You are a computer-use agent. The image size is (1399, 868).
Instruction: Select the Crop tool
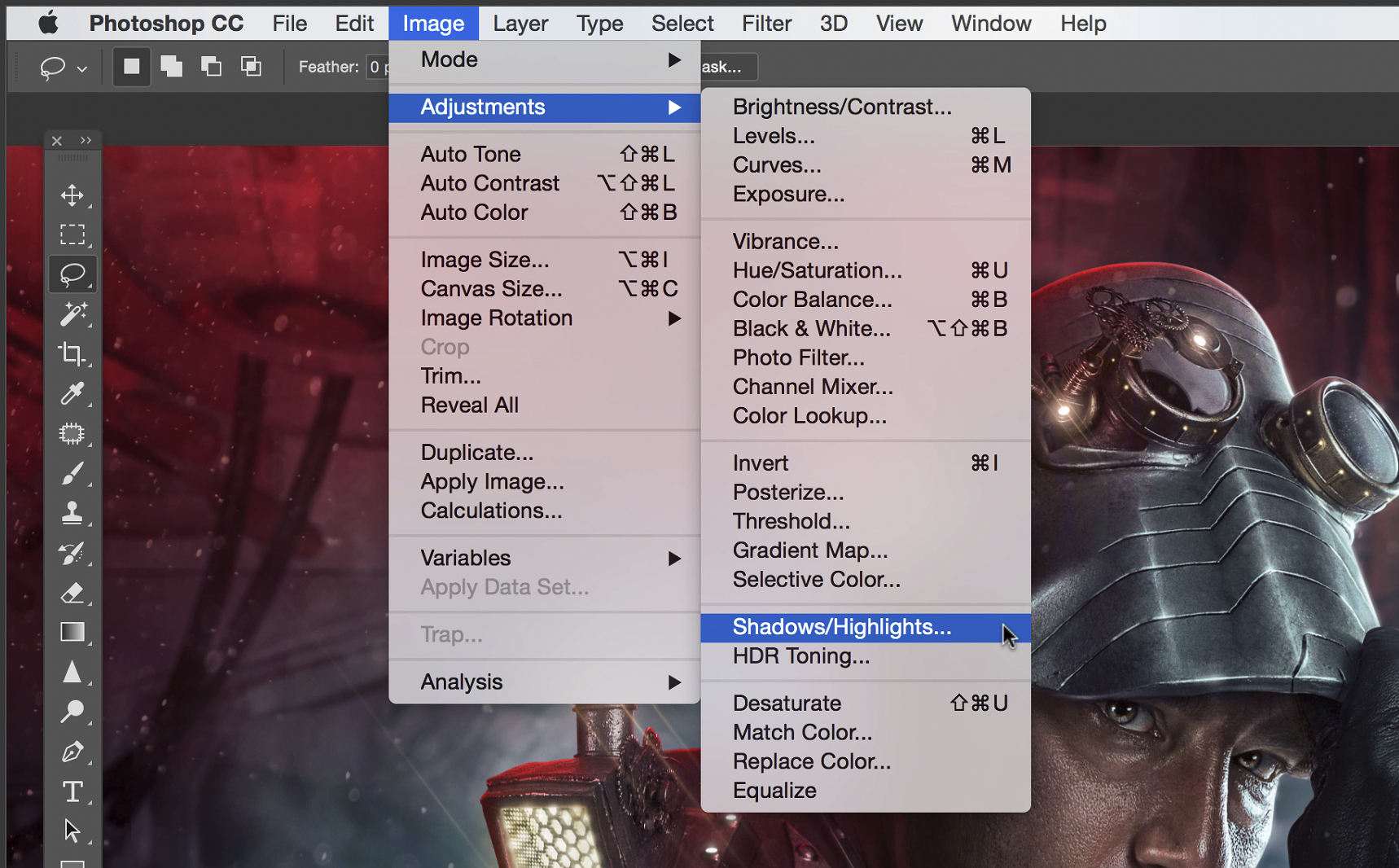72,354
